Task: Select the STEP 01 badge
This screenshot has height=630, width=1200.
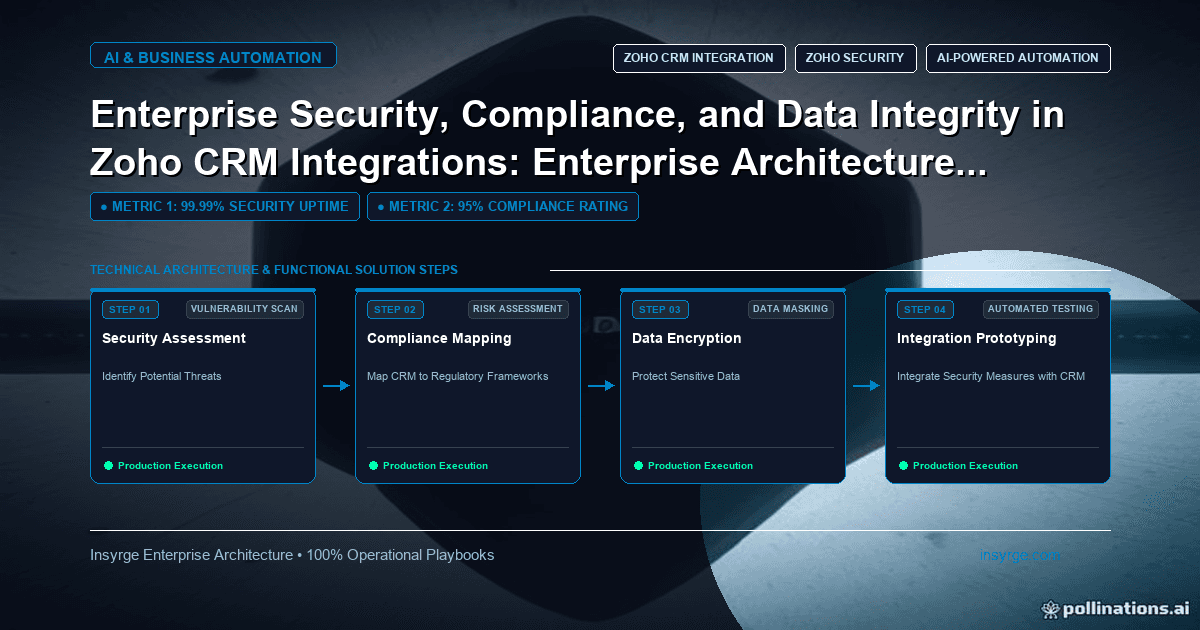Action: pyautogui.click(x=130, y=310)
